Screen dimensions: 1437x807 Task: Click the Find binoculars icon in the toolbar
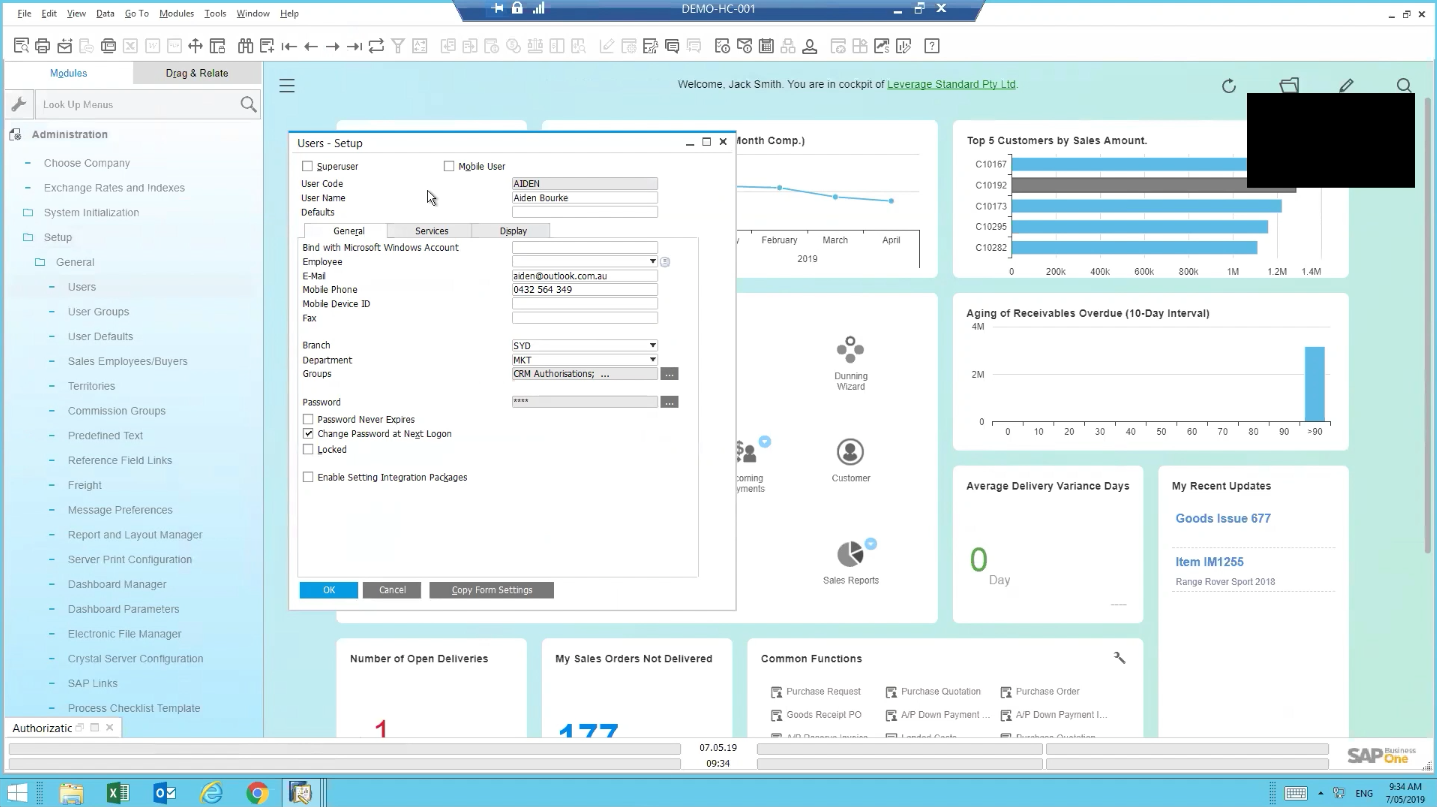[245, 46]
